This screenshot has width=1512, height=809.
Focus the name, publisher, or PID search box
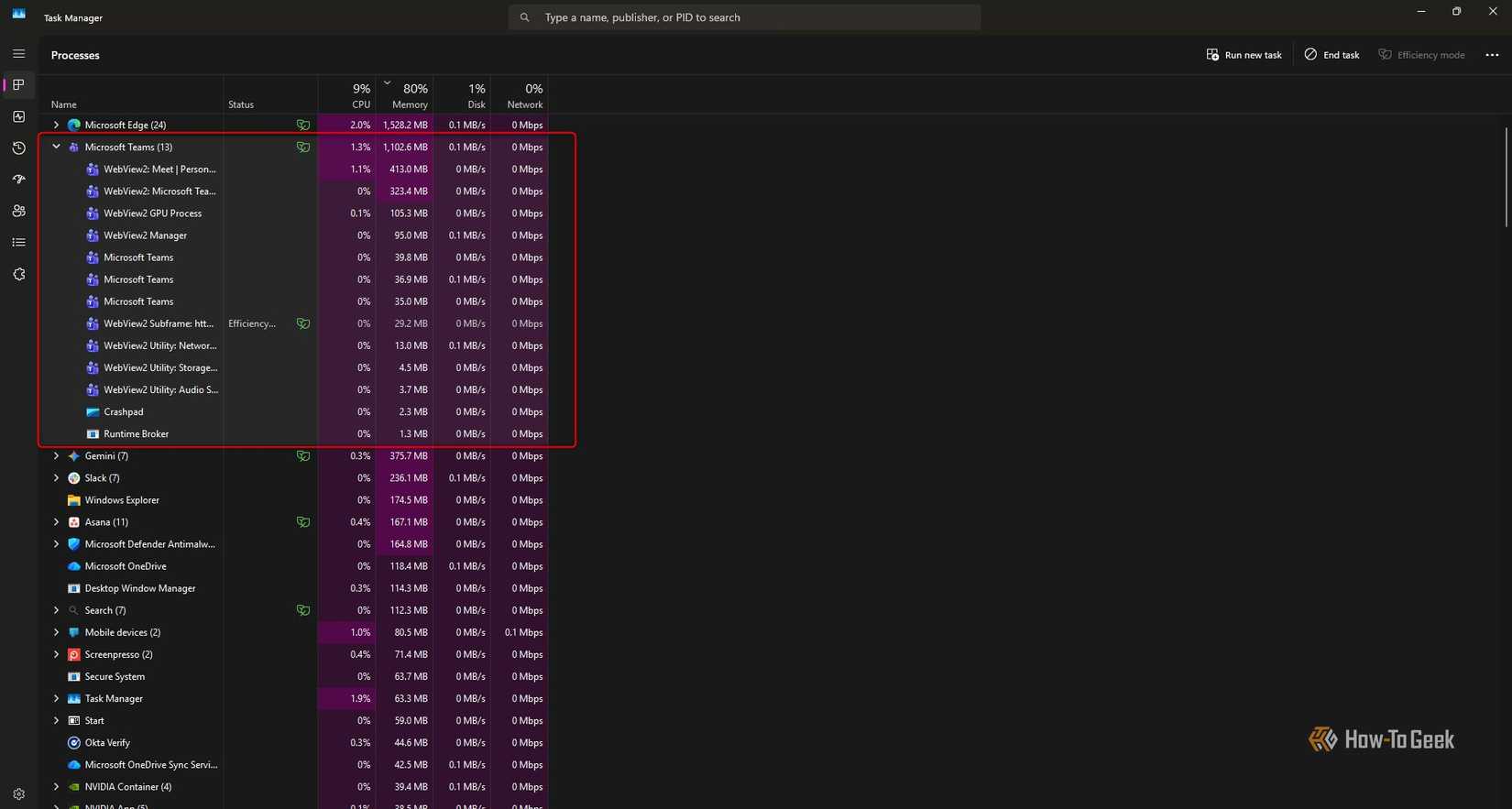(744, 17)
